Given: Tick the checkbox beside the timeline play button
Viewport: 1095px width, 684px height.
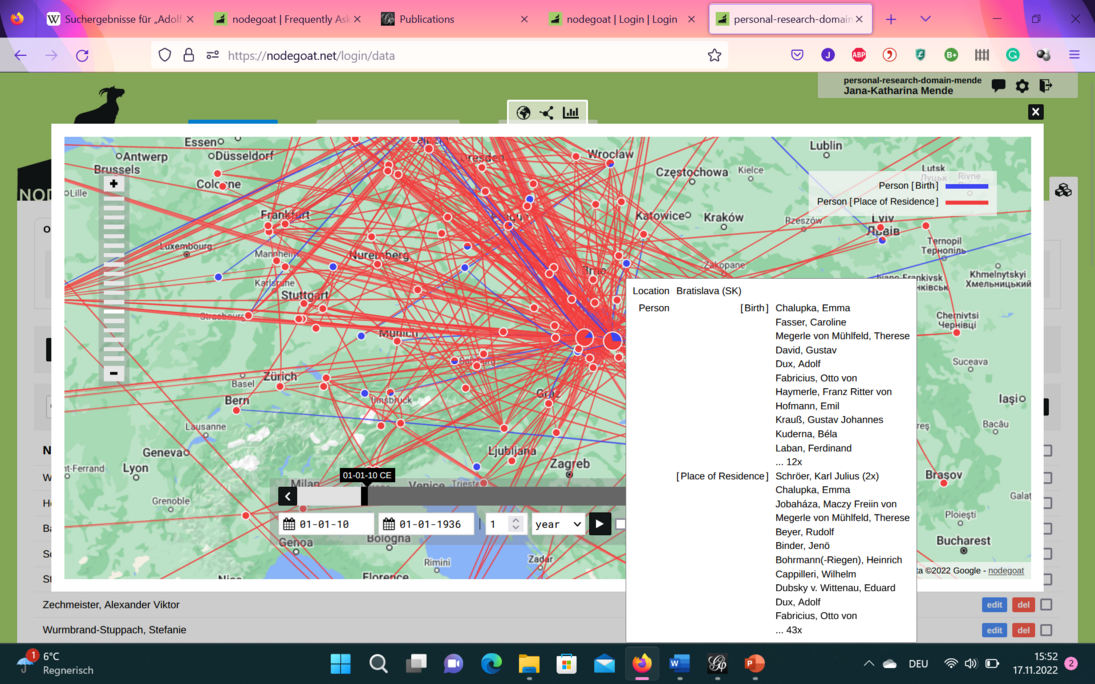Looking at the screenshot, I should (x=621, y=524).
